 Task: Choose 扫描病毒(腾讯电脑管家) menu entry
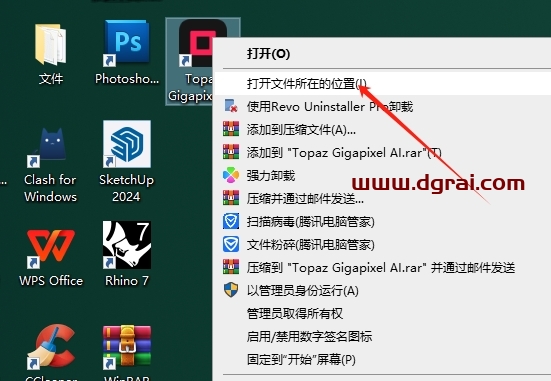(x=382, y=221)
